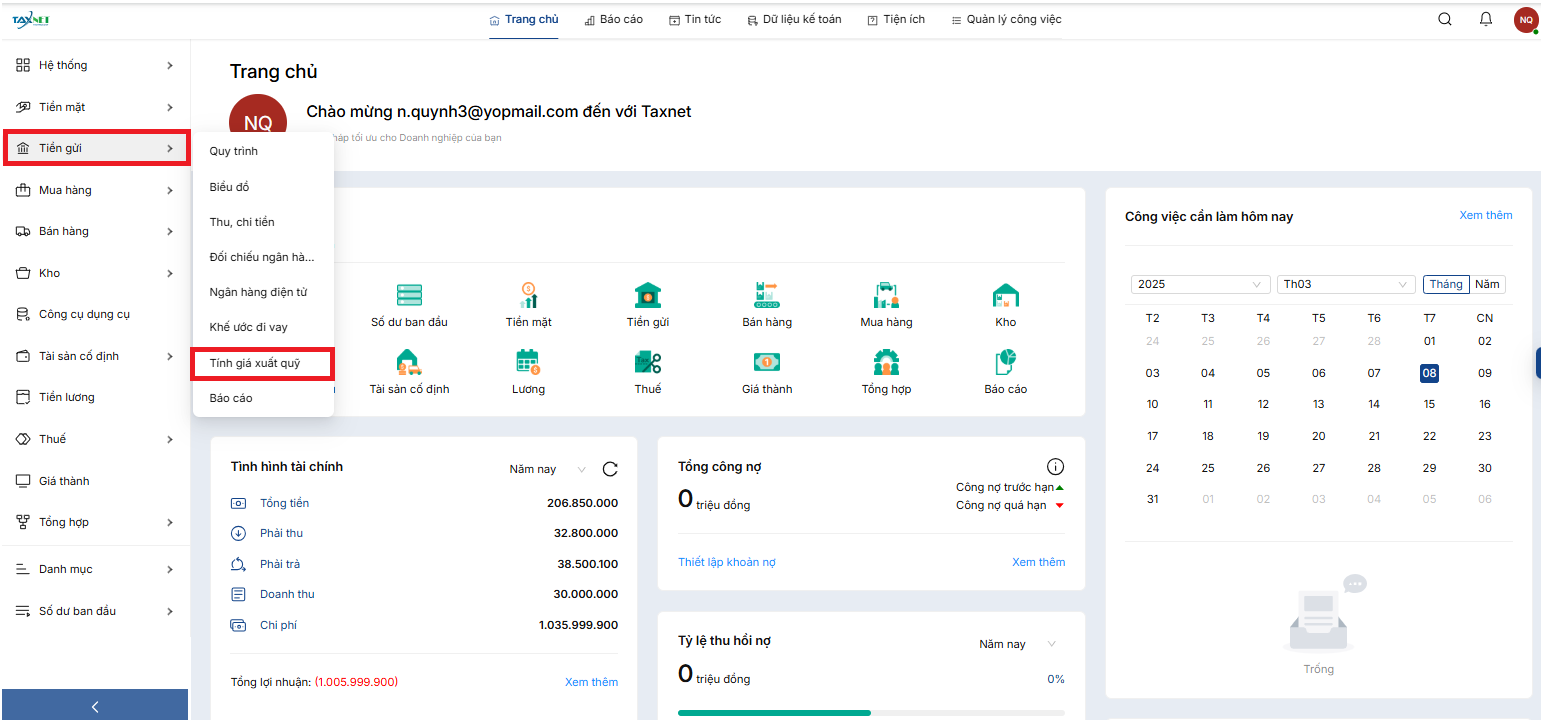Click the Kho warehouse shortcut icon

pyautogui.click(x=1005, y=296)
